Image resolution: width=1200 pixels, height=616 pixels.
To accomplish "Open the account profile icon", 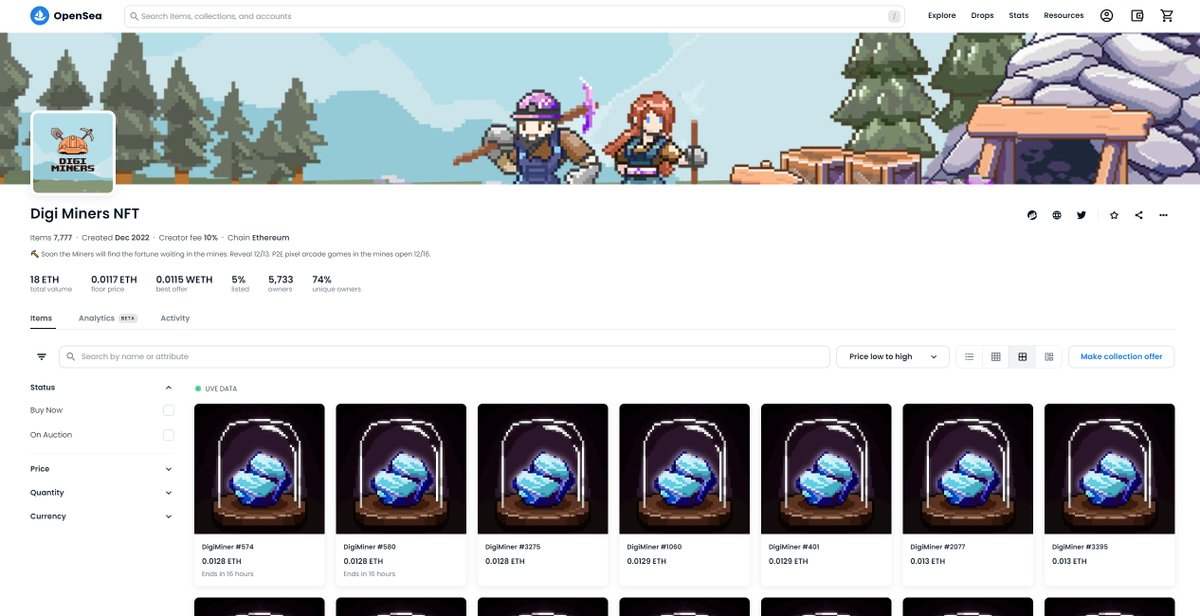I will coord(1107,16).
